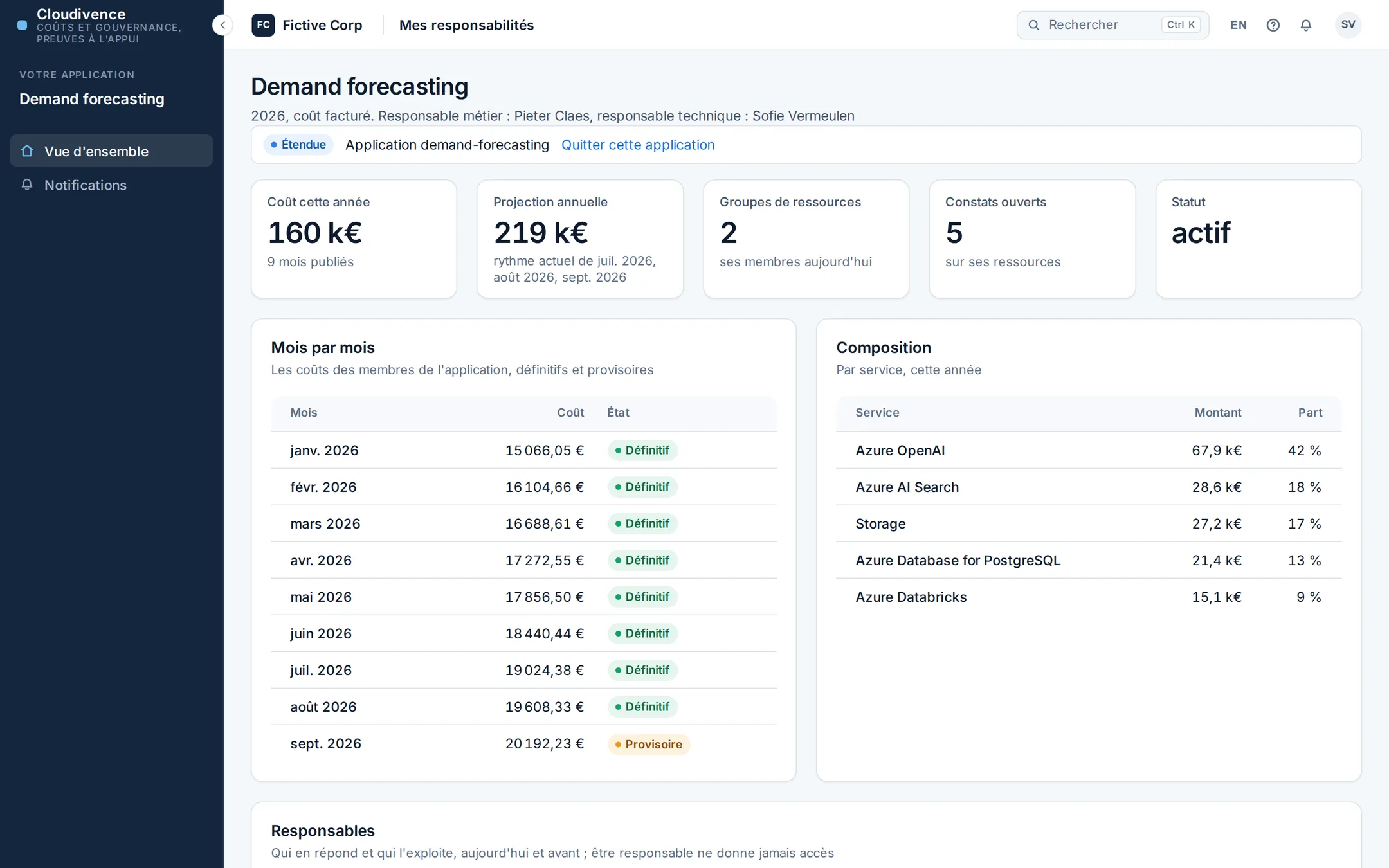Click the État column header

pos(618,413)
